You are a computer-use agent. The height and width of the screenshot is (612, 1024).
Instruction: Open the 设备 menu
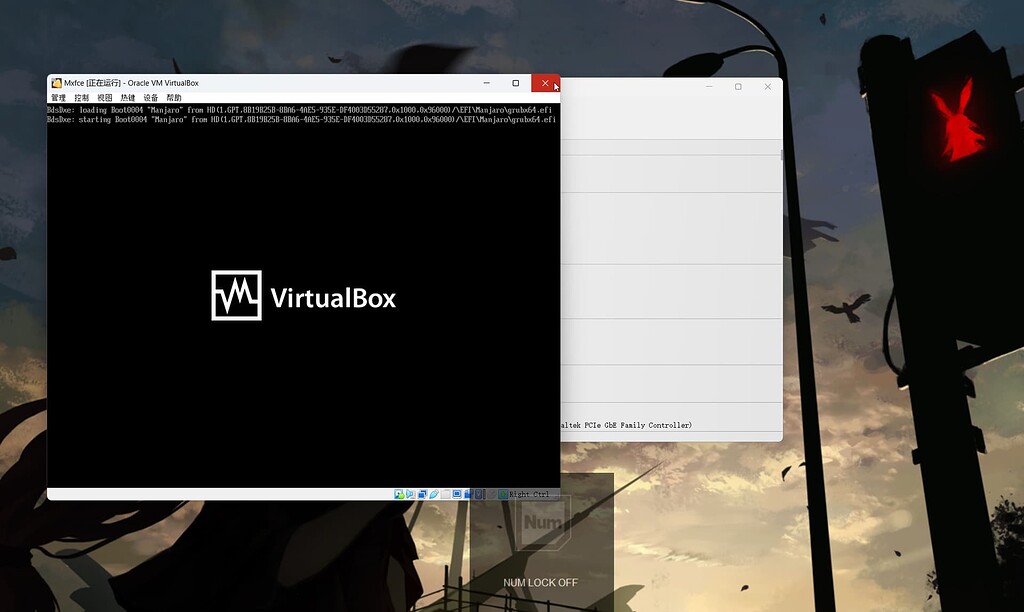pos(150,97)
